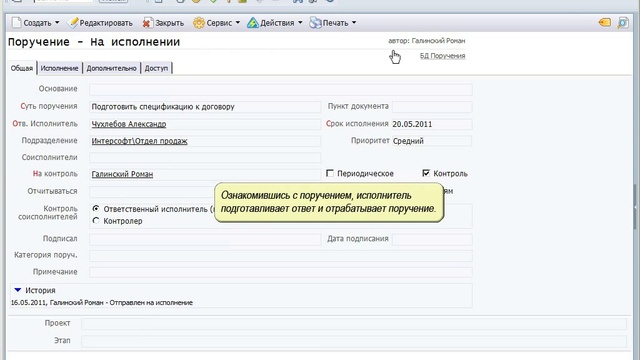
Task: Click the Редактировать (Edit) pencil button
Action: point(100,23)
